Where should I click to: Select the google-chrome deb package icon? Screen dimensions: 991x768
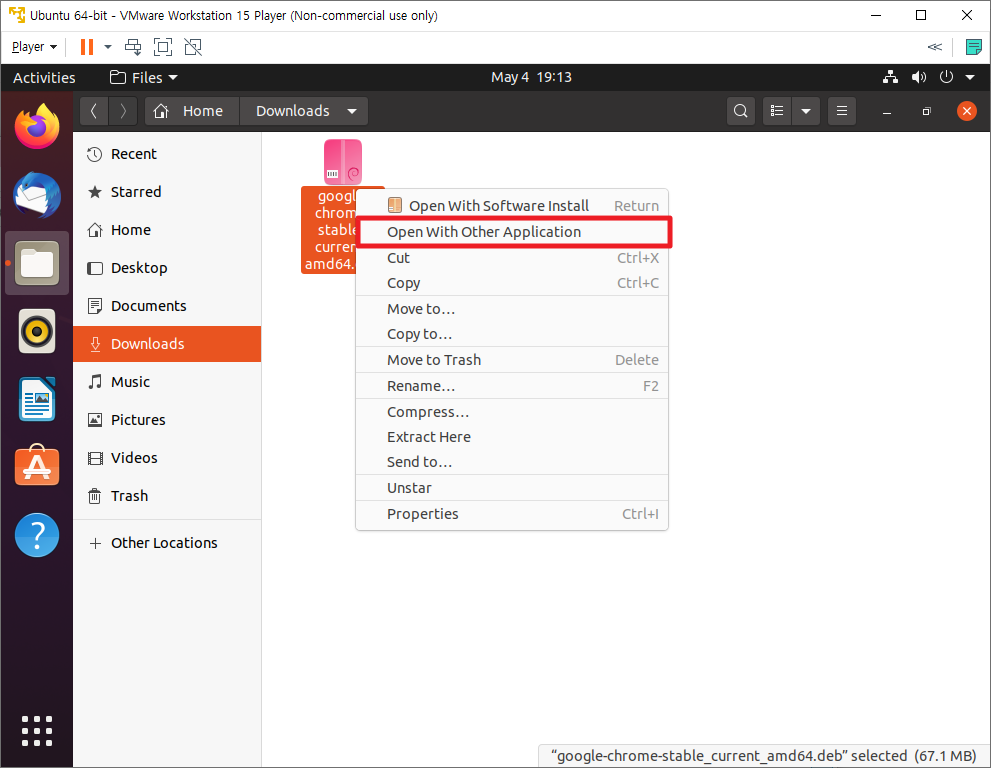343,162
